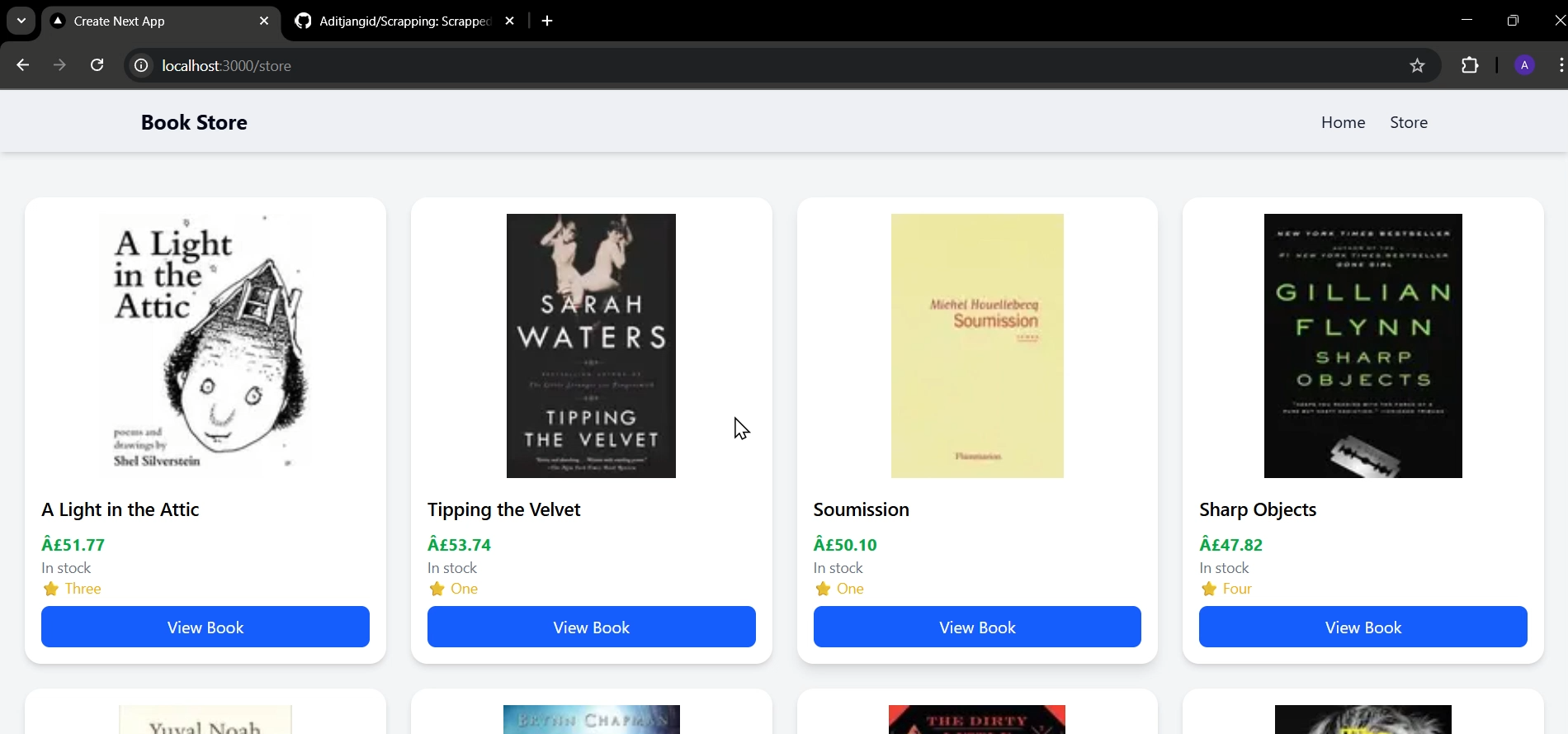This screenshot has width=1568, height=734.
Task: Click the Book Store site title
Action: 194,122
